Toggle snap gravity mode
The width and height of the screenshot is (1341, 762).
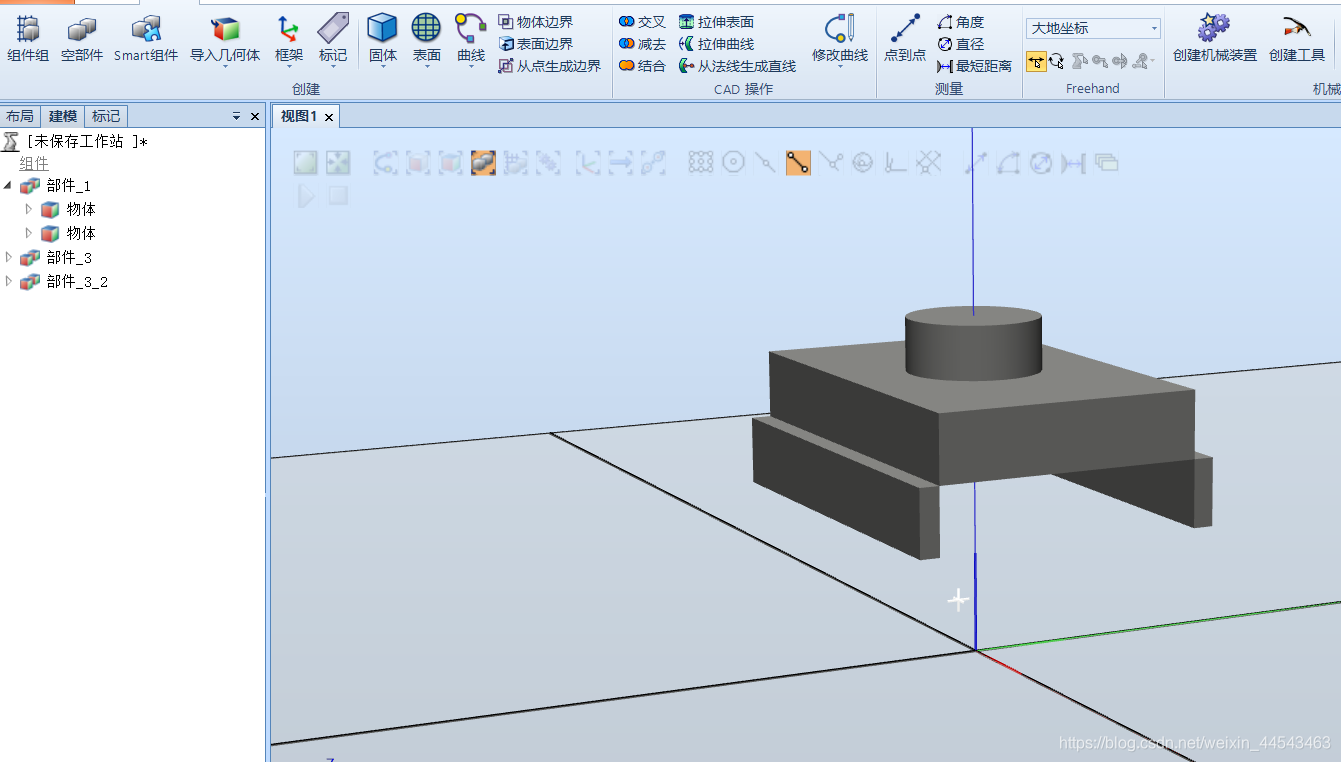coord(862,162)
